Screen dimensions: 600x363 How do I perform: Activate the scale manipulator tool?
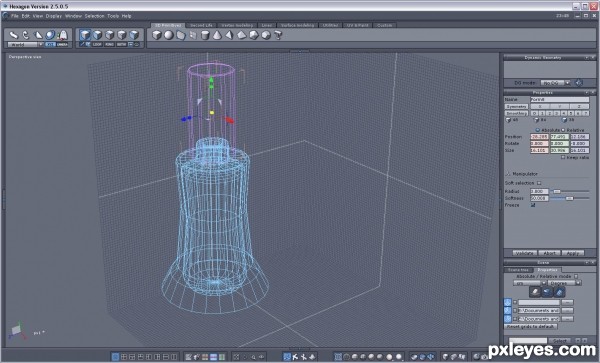38,35
